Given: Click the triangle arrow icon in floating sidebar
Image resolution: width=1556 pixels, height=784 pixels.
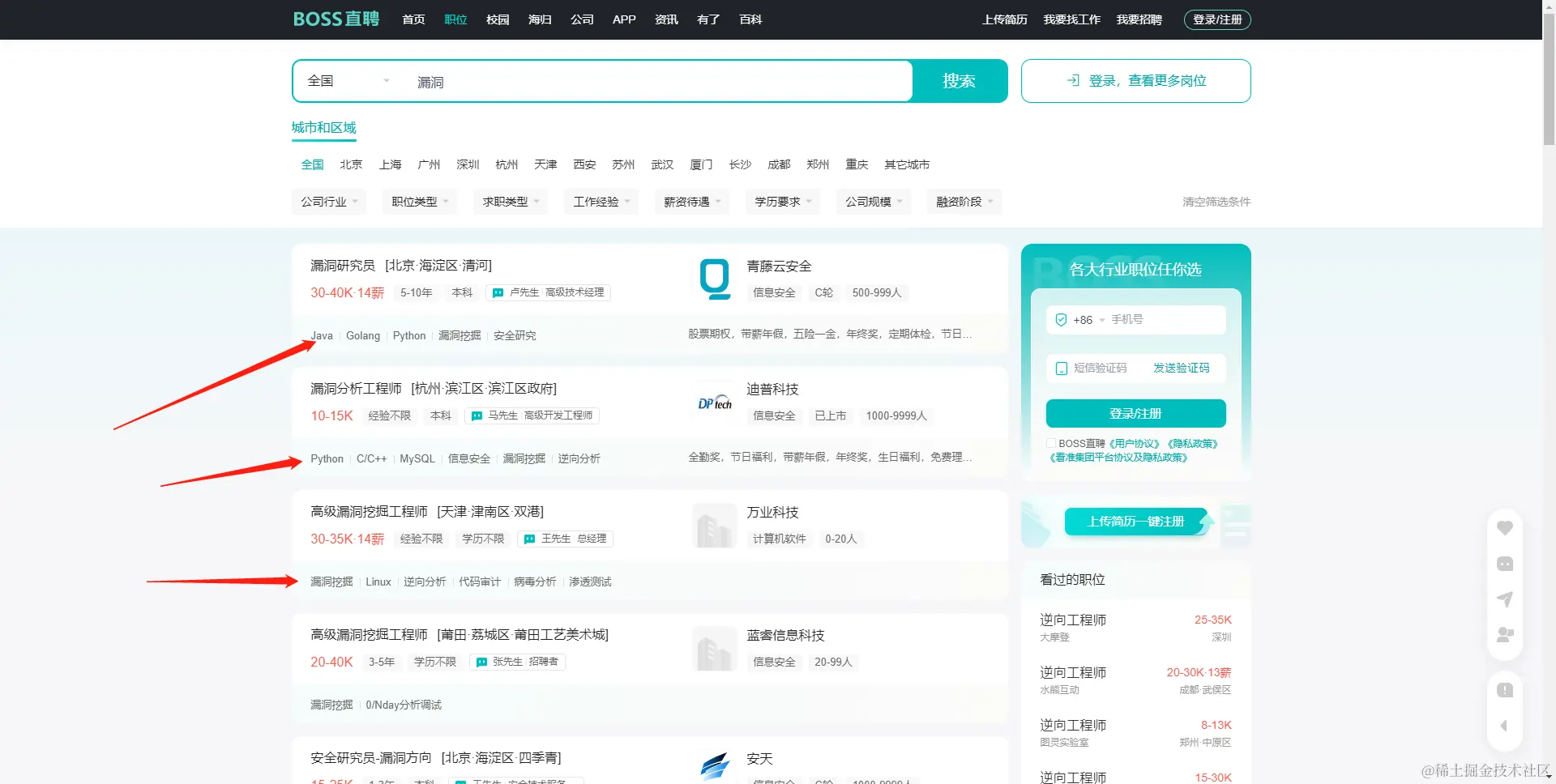Looking at the screenshot, I should (1504, 726).
